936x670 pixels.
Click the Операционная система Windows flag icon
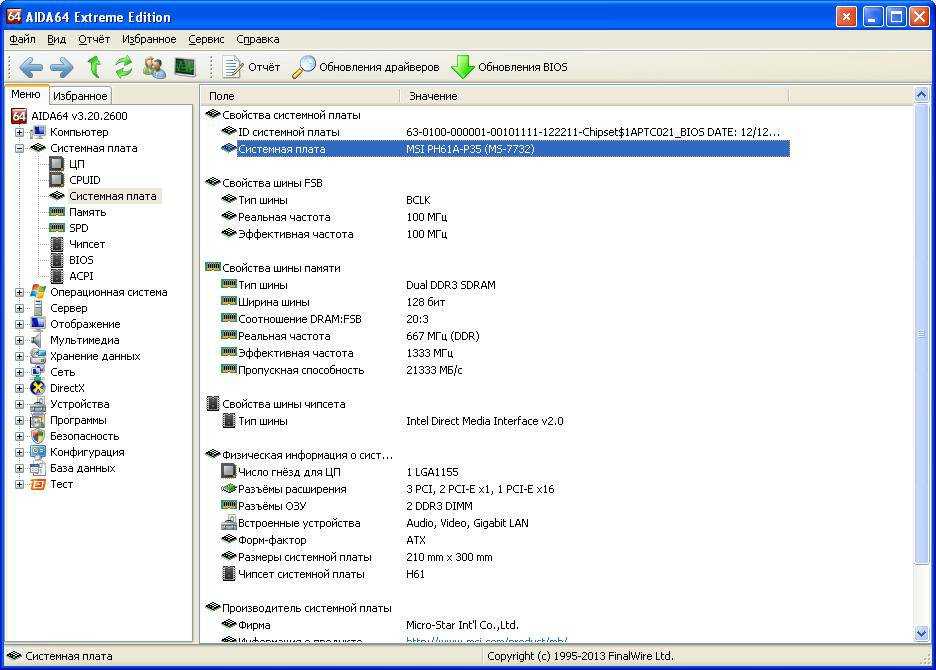38,292
